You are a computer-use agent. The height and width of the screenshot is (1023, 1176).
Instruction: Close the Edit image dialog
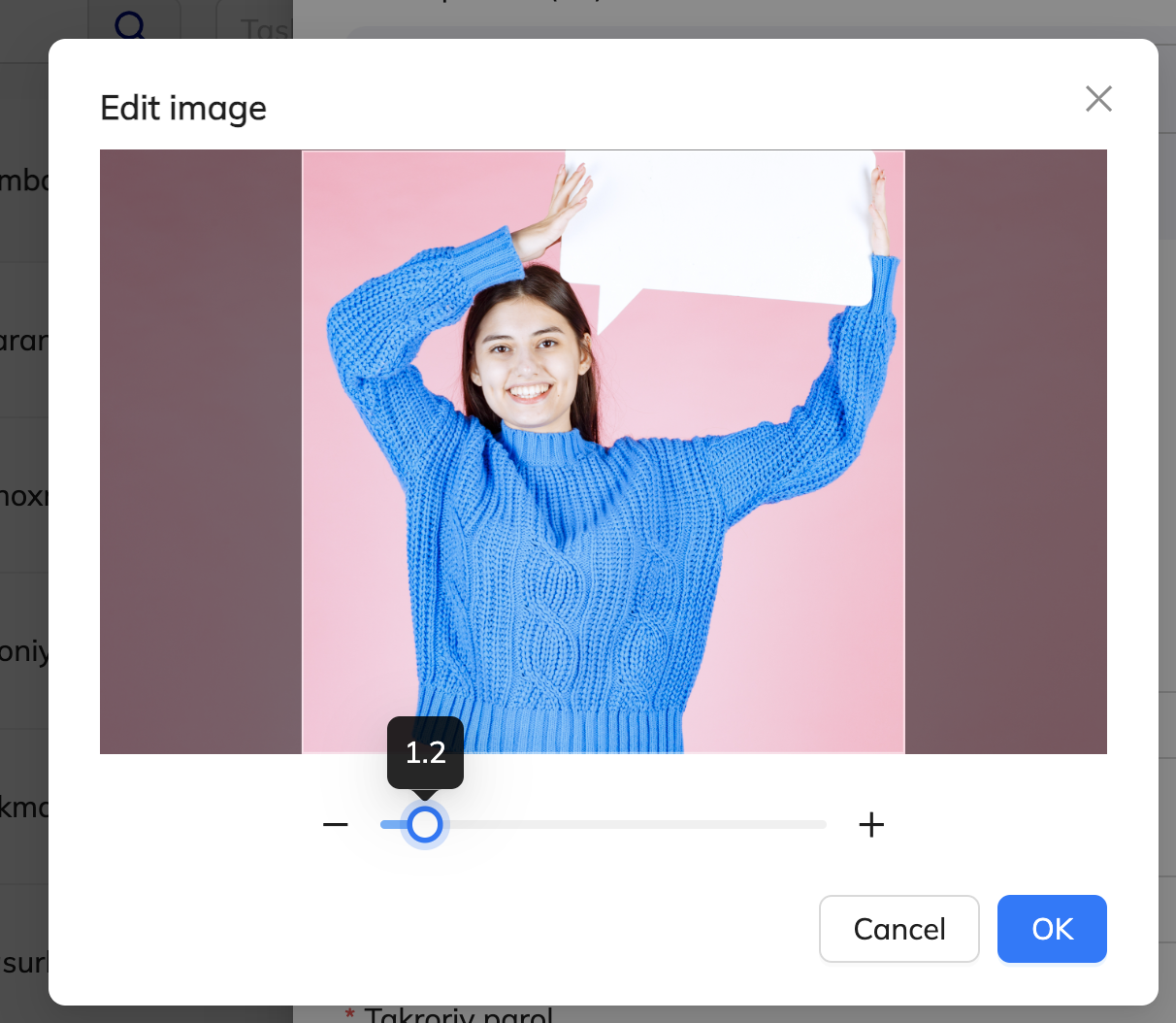coord(1098,98)
